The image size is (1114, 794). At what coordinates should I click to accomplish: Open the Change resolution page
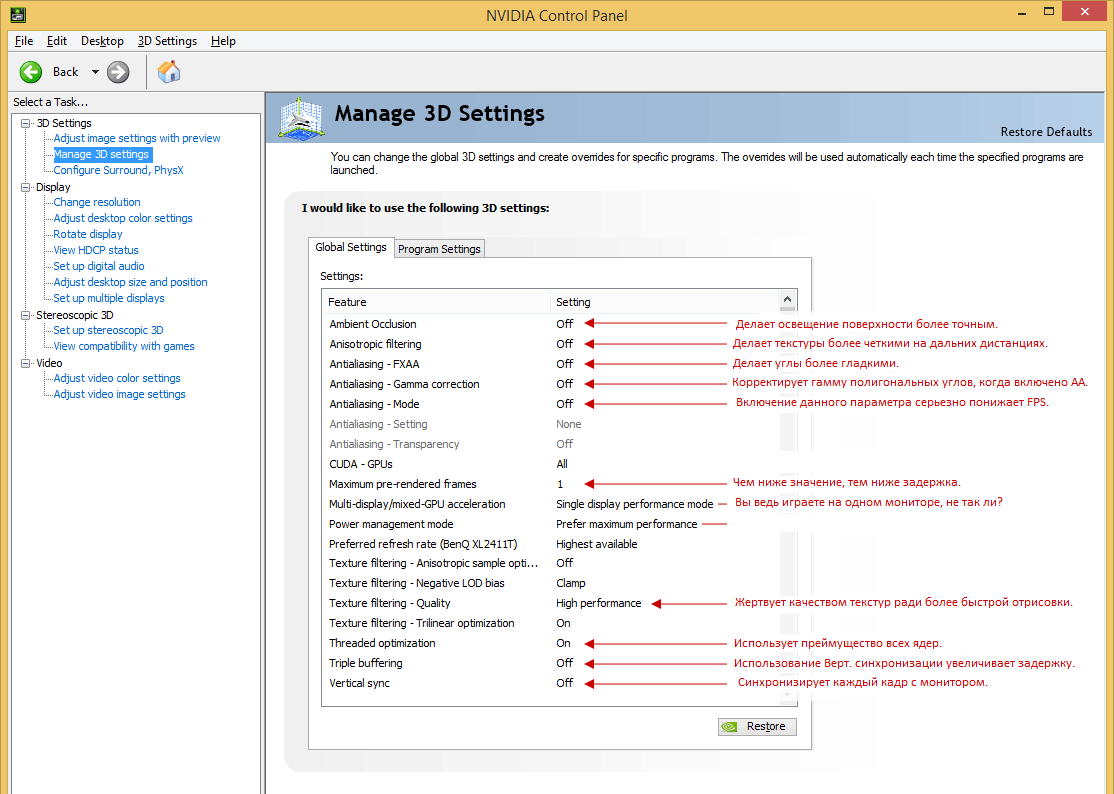click(x=97, y=202)
